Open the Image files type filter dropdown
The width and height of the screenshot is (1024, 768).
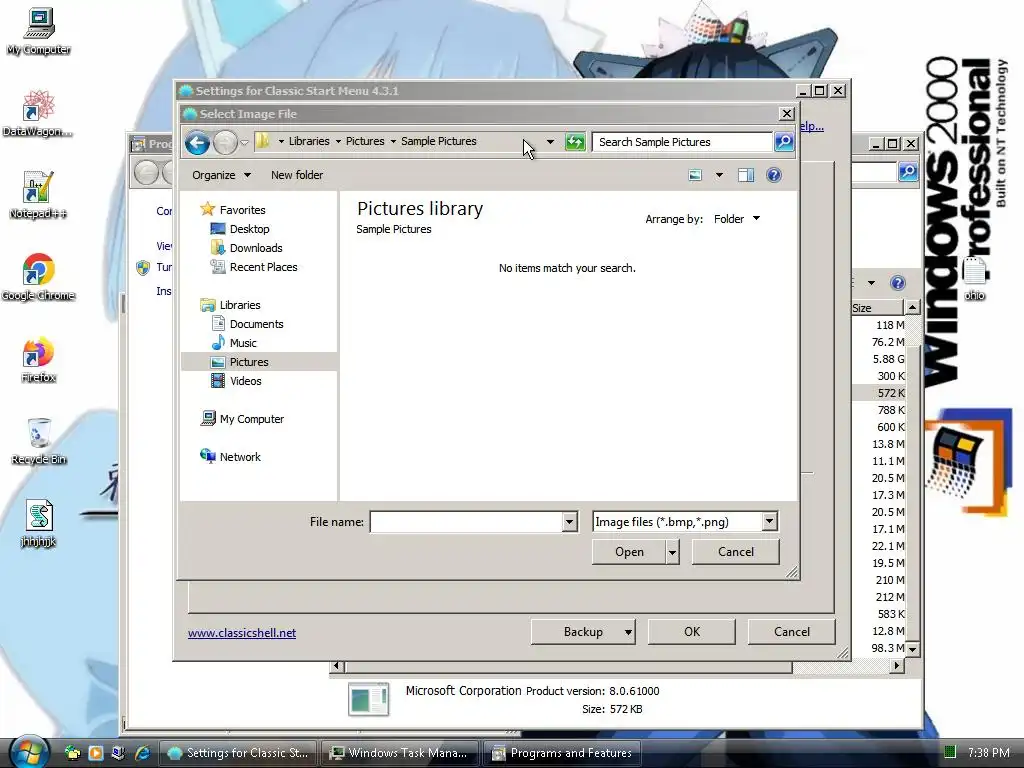685,522
